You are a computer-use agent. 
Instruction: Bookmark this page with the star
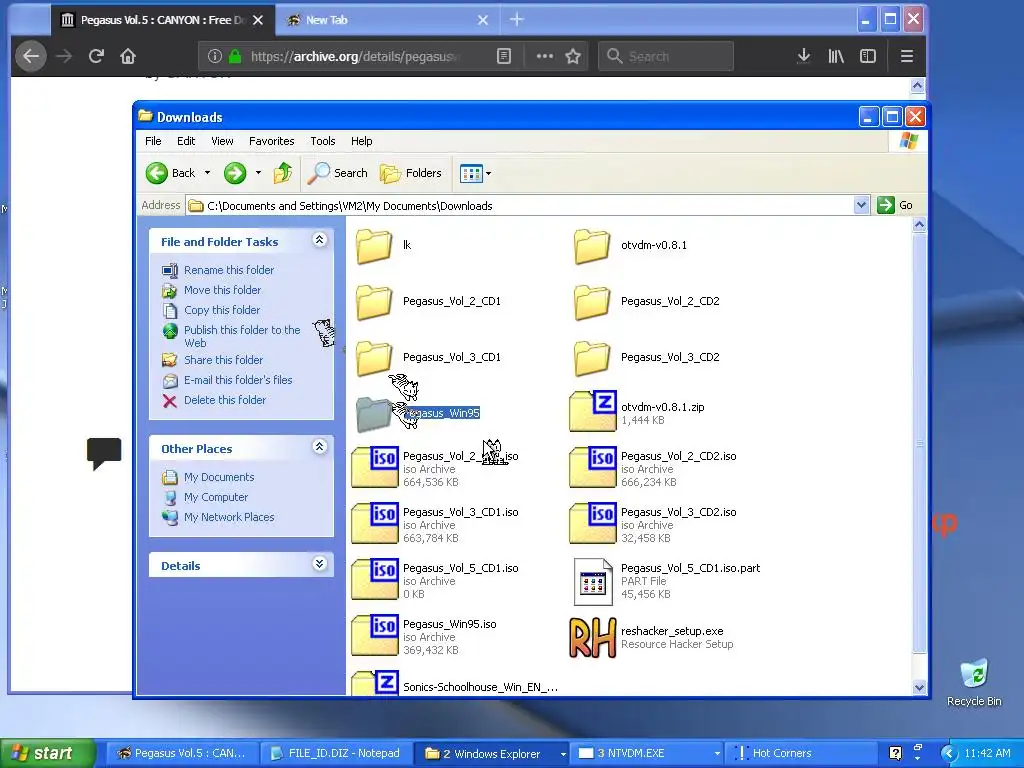click(573, 56)
